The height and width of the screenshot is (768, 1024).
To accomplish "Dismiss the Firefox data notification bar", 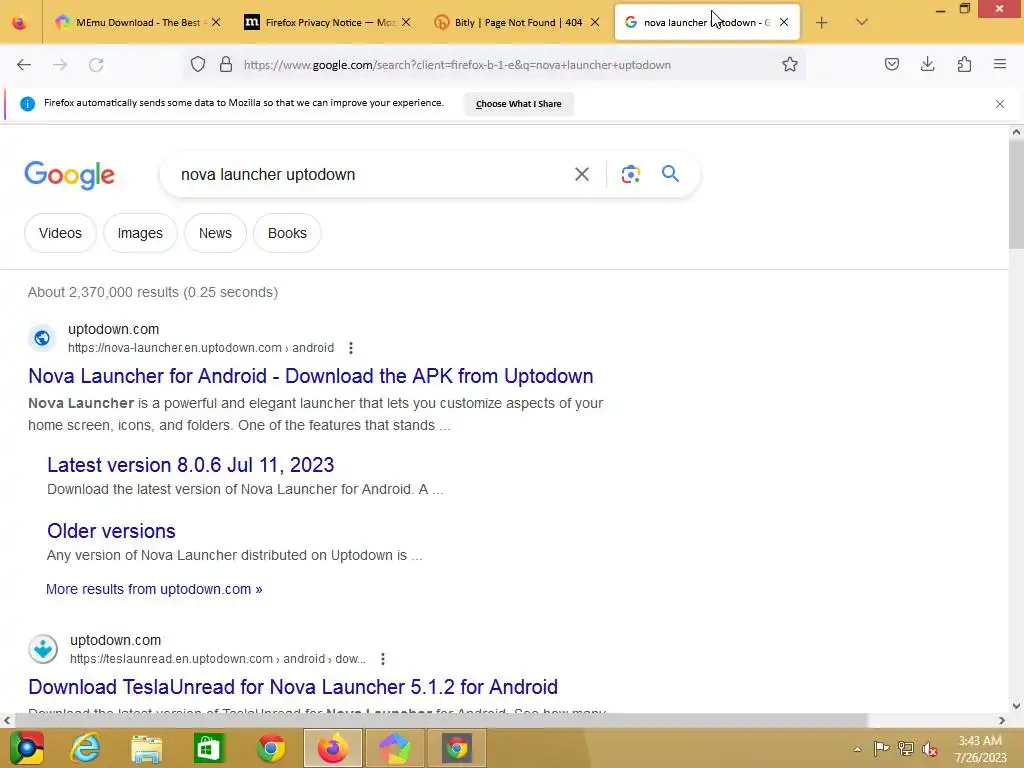I will click(x=999, y=104).
